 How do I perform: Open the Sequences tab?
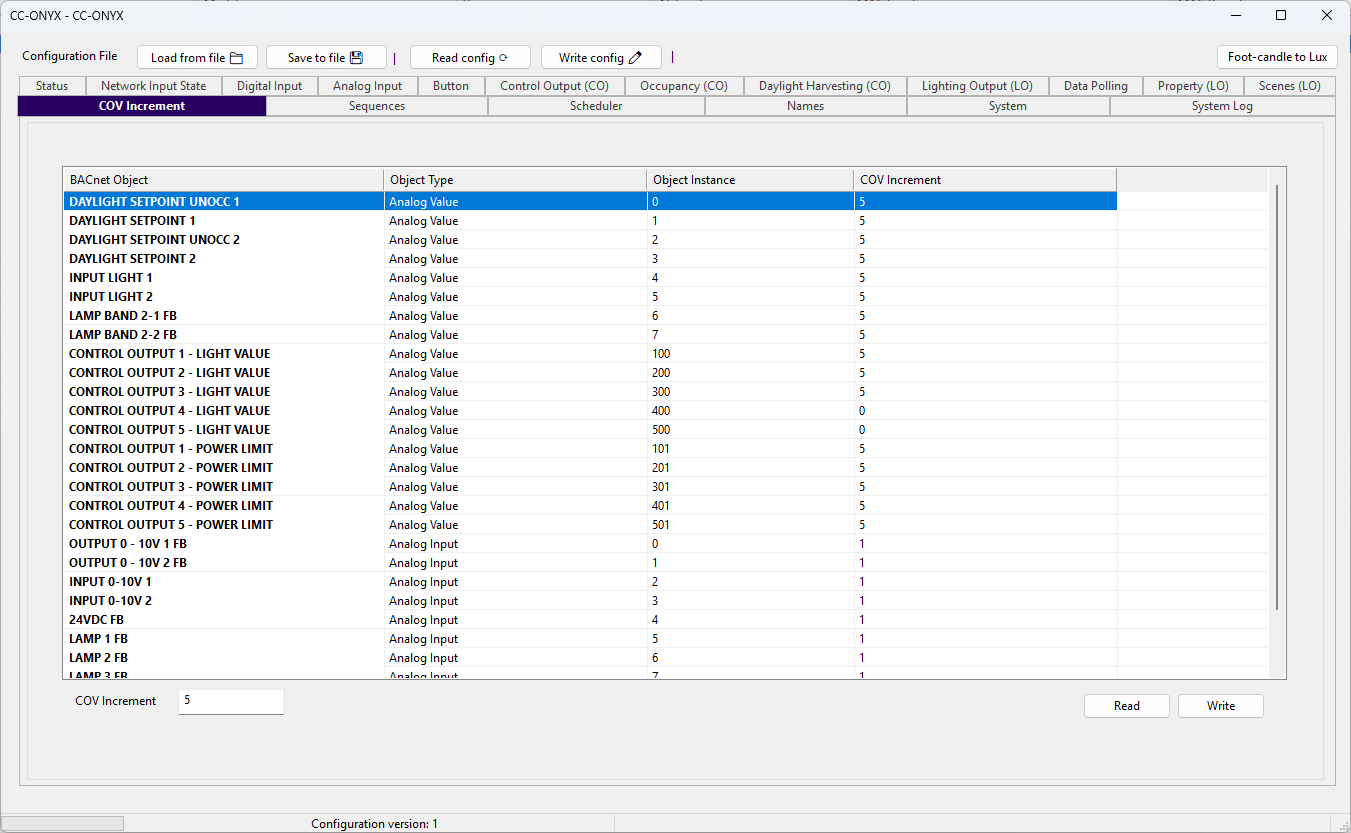[x=377, y=106]
